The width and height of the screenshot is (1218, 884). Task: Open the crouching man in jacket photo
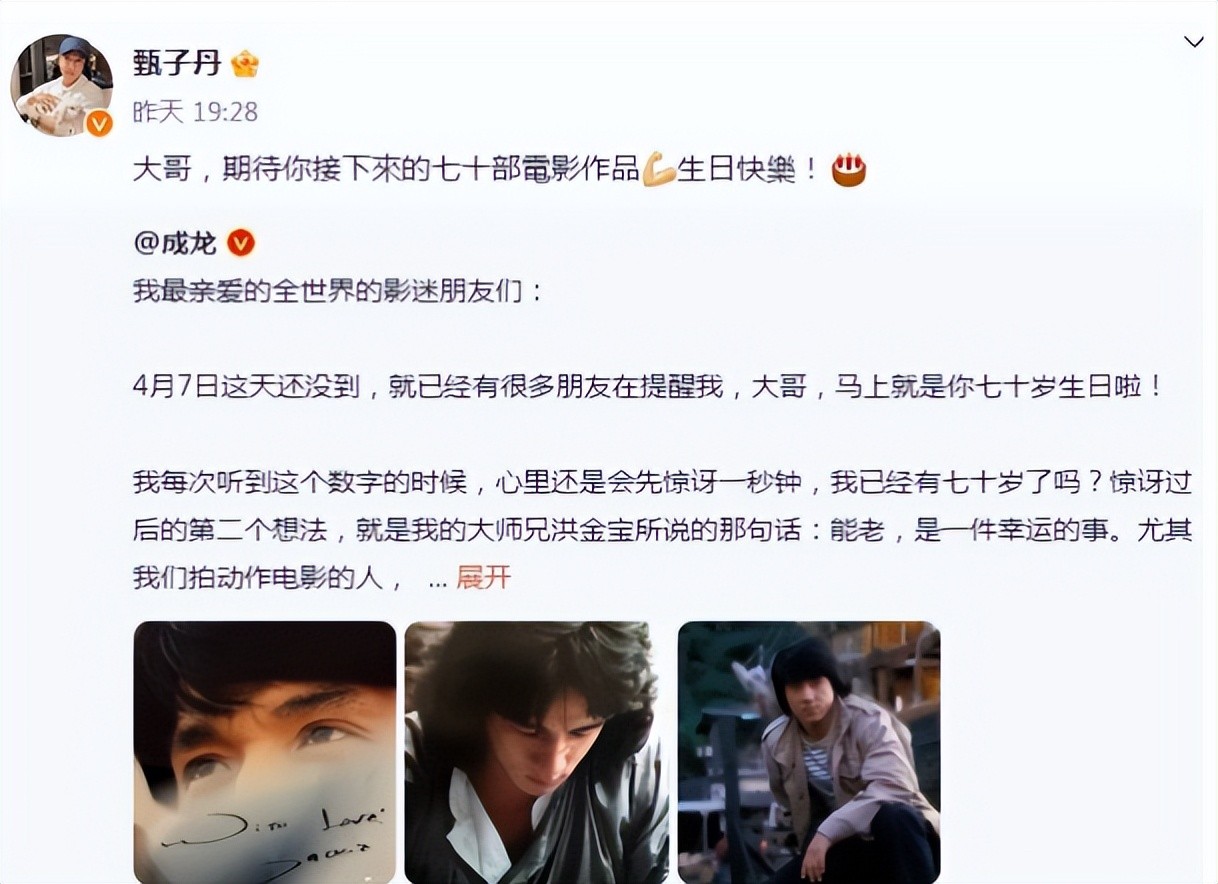[809, 752]
